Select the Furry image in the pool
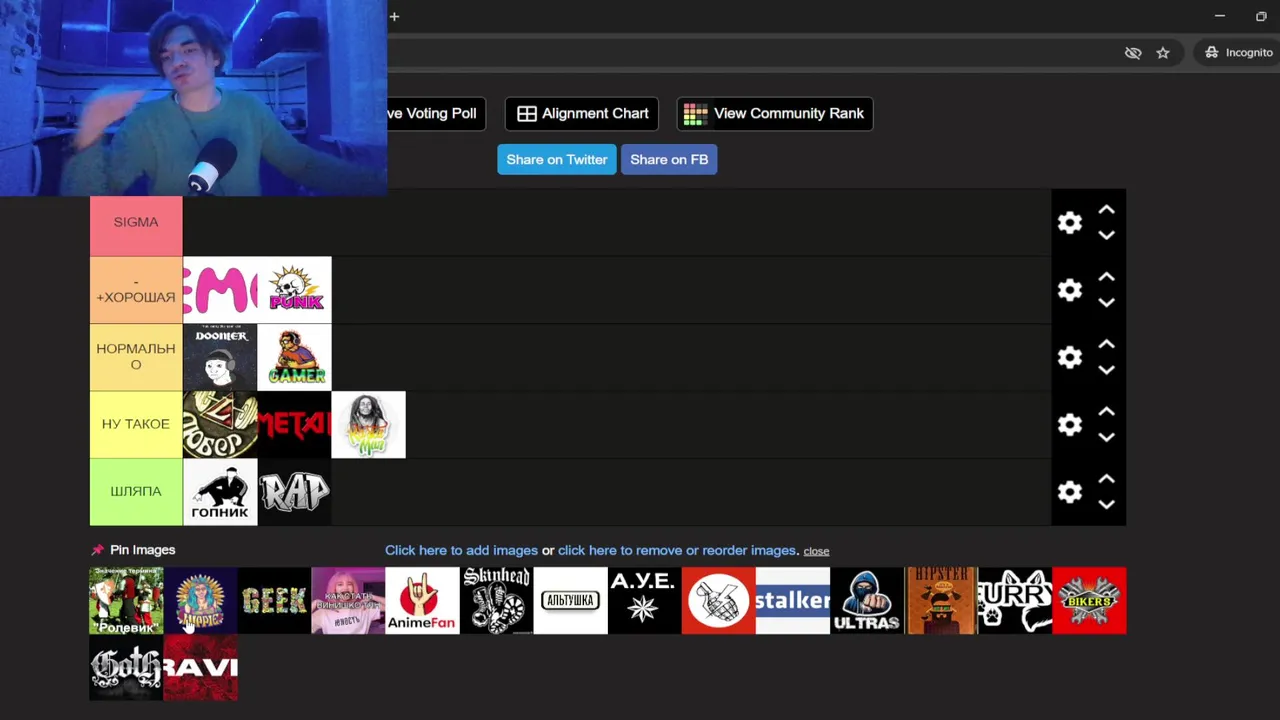Viewport: 1280px width, 720px height. tap(1014, 600)
